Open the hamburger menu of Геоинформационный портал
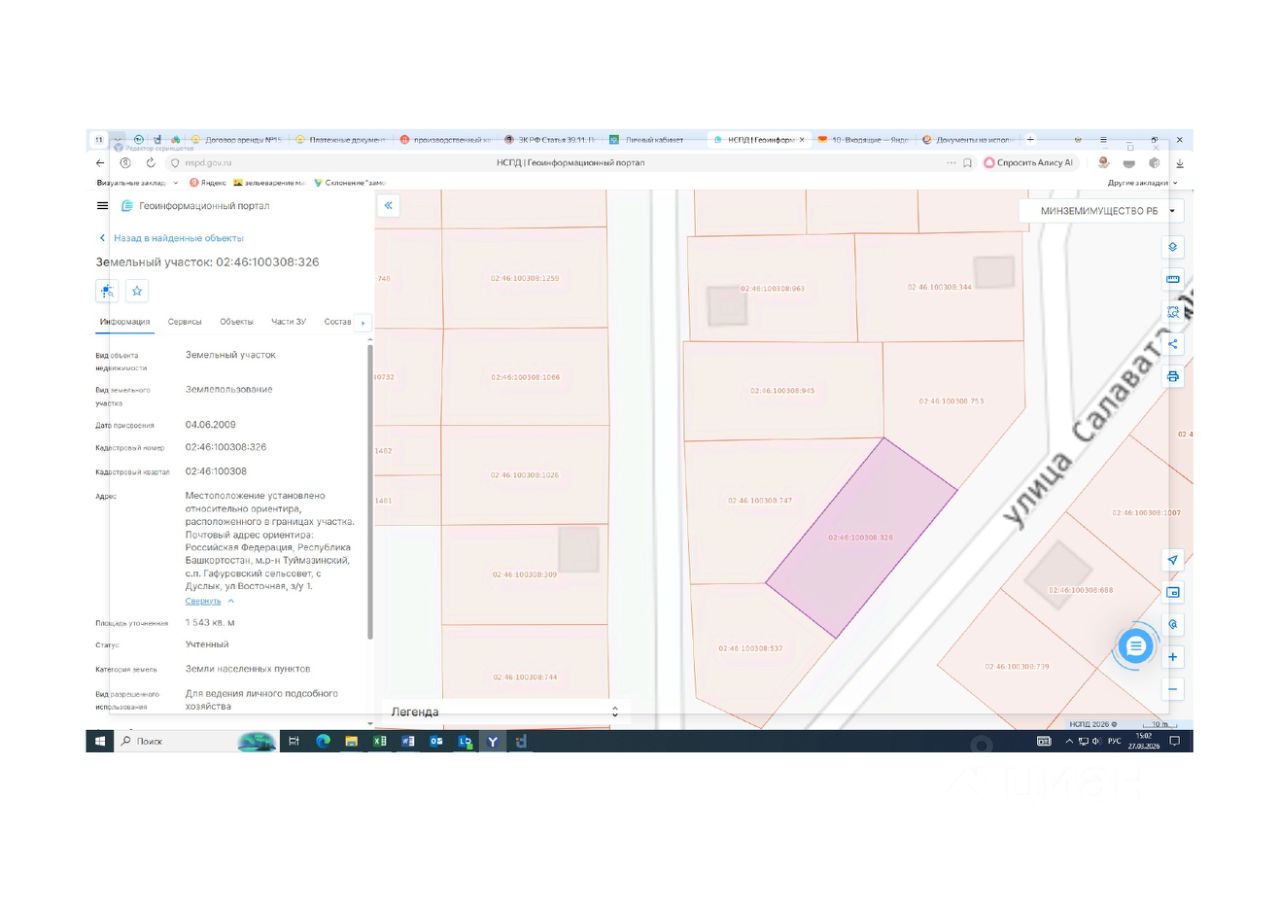Screen dimensions: 1280x905 [102, 205]
